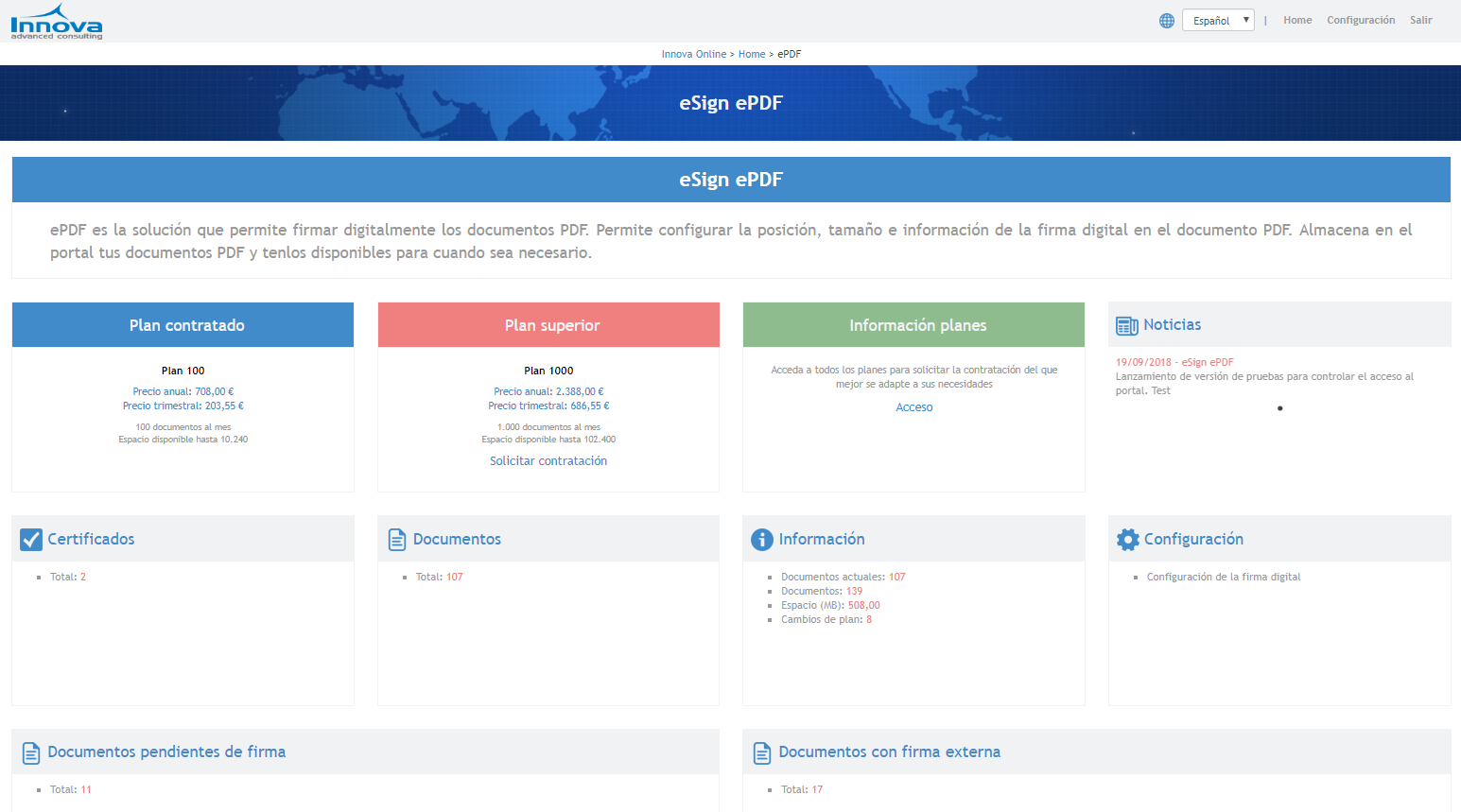1461x812 pixels.
Task: Click the Acceso link for plans
Action: coord(914,407)
